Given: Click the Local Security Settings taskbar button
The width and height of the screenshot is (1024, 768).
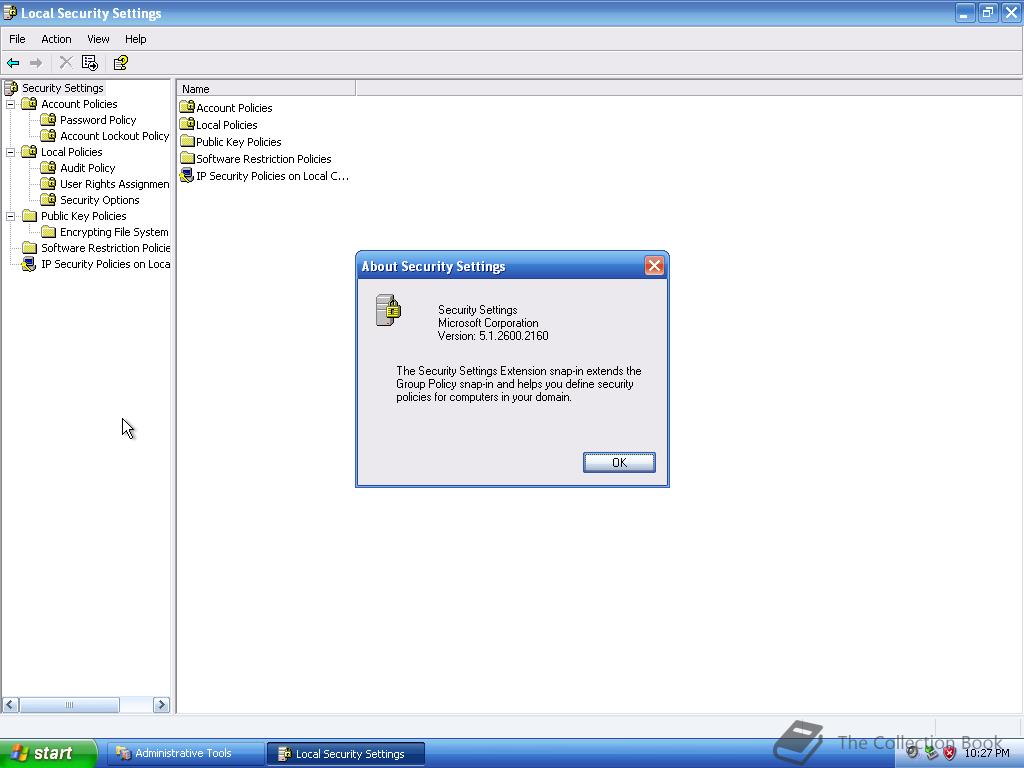Looking at the screenshot, I should tap(346, 754).
